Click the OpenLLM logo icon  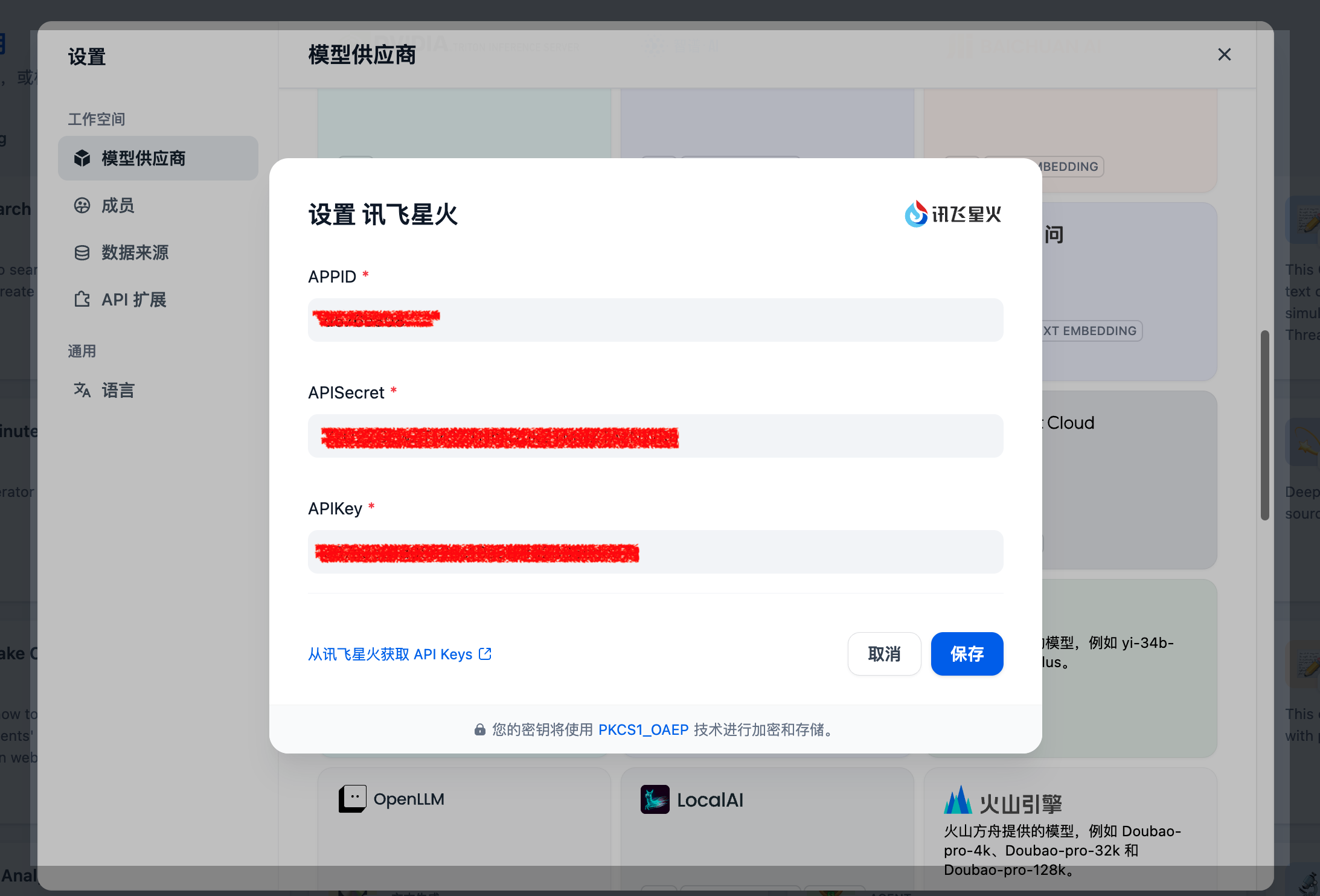pos(353,799)
